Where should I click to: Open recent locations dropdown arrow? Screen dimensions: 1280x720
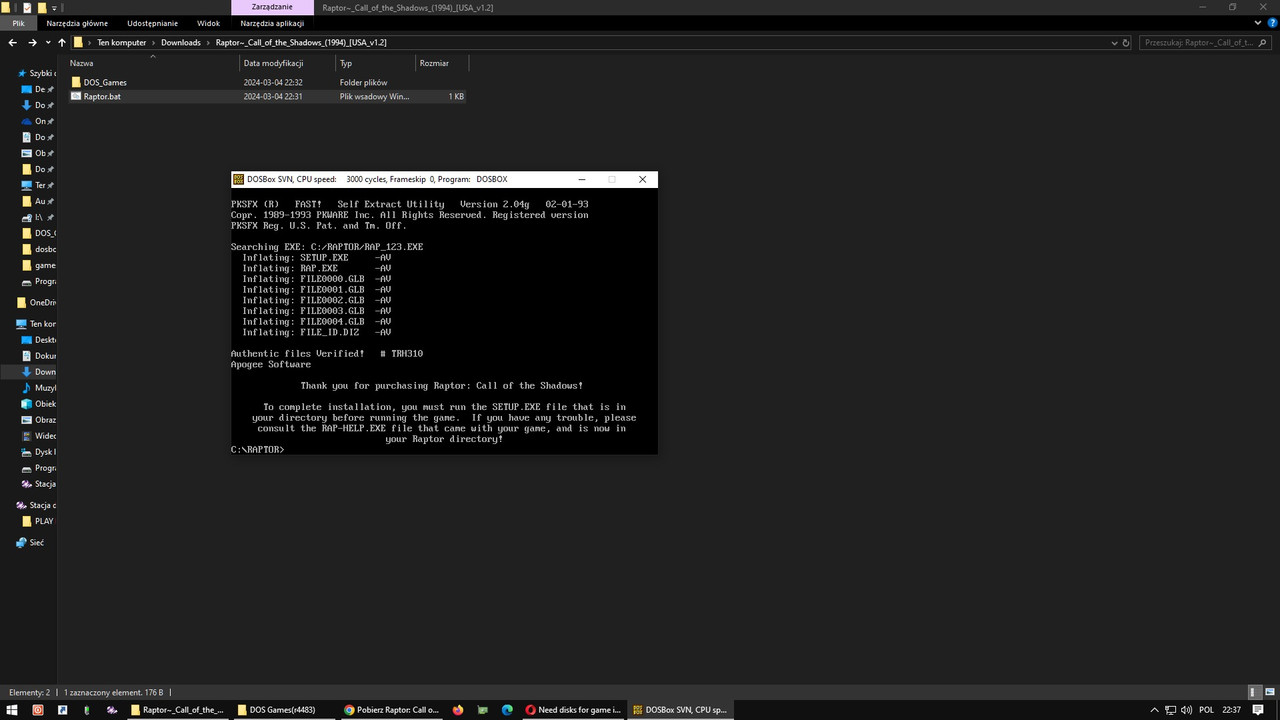pyautogui.click(x=47, y=43)
